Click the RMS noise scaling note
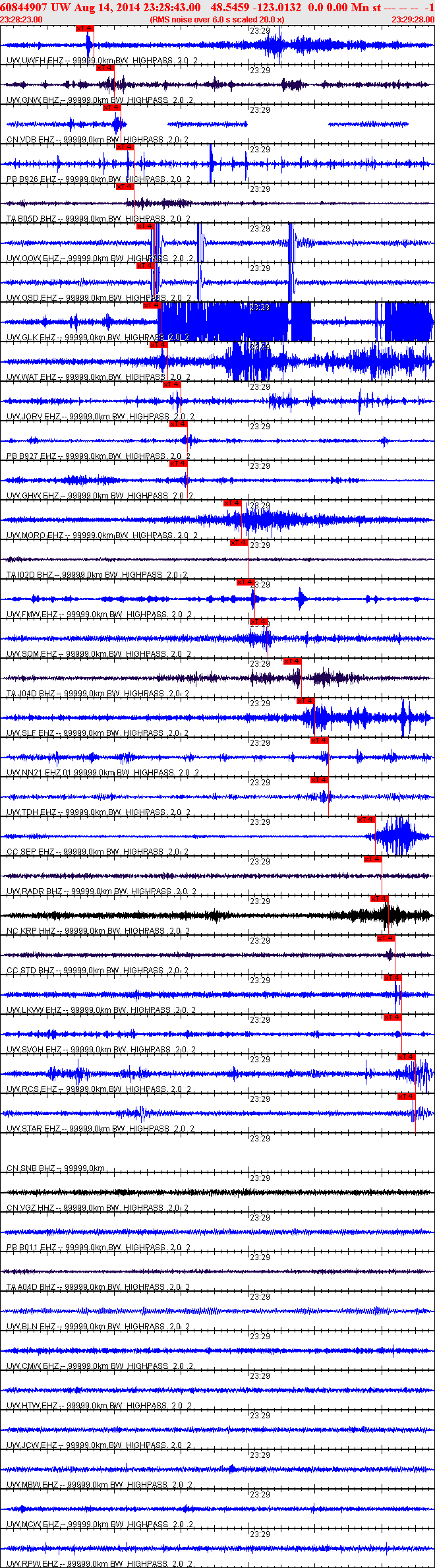The width and height of the screenshot is (435, 1568). coord(217,20)
